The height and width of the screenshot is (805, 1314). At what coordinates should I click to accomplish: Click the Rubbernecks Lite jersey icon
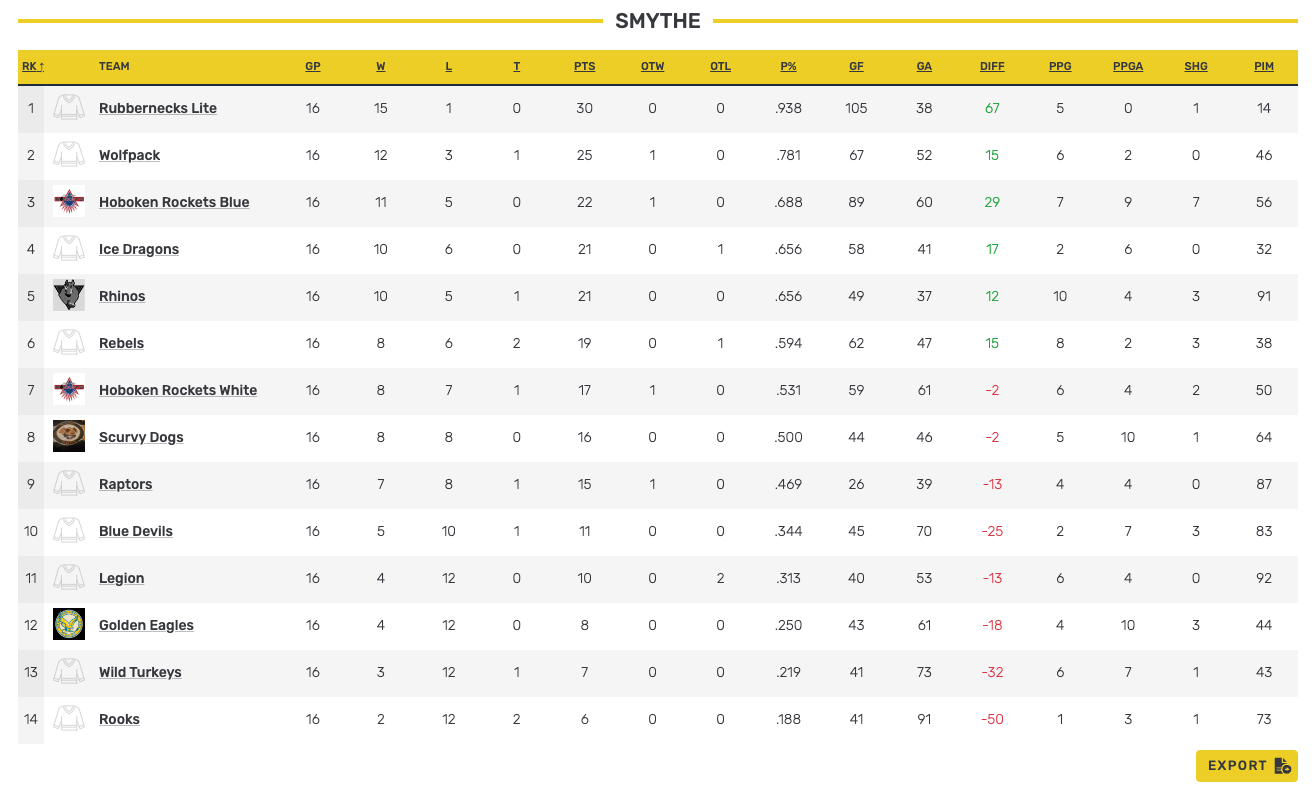[x=69, y=108]
